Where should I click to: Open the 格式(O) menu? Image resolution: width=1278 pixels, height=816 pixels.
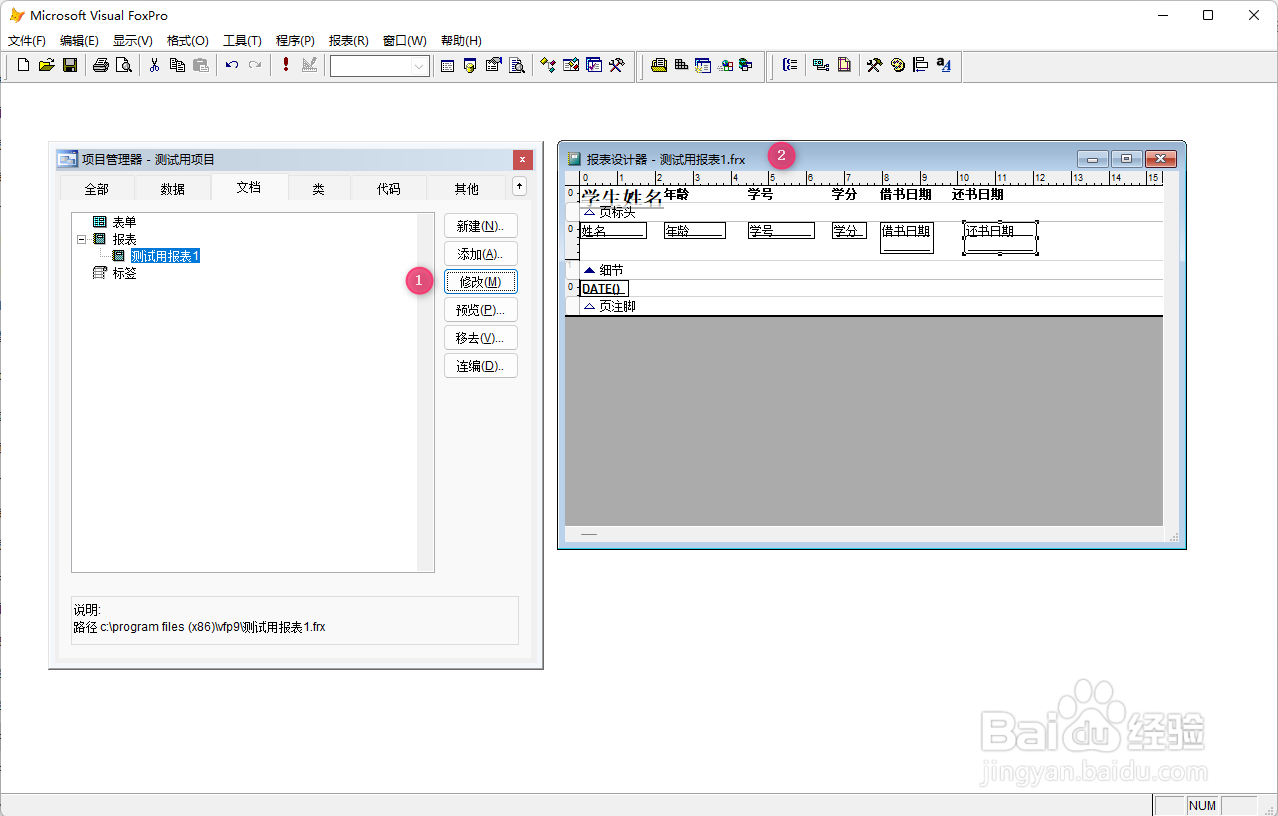(188, 41)
